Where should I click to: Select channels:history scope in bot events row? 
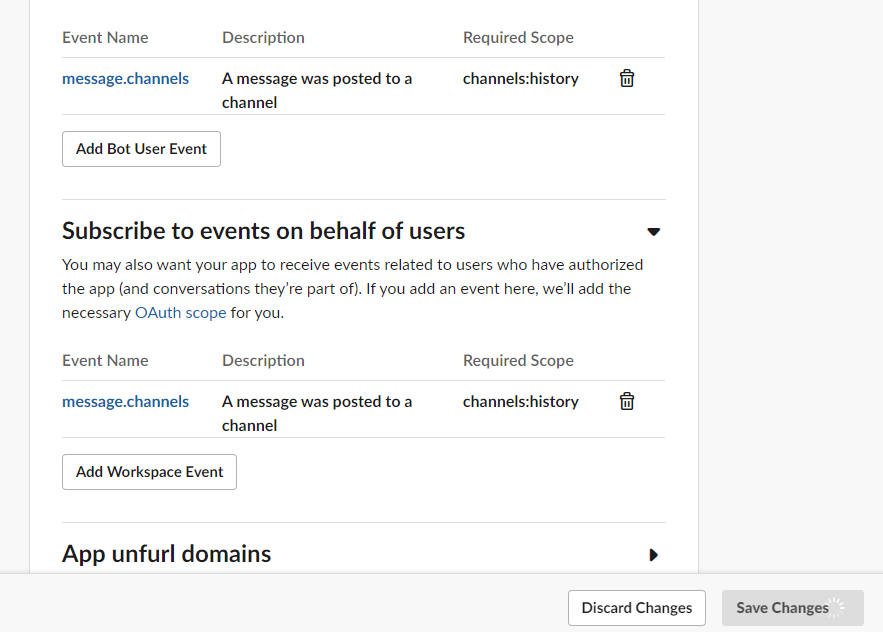[x=521, y=78]
